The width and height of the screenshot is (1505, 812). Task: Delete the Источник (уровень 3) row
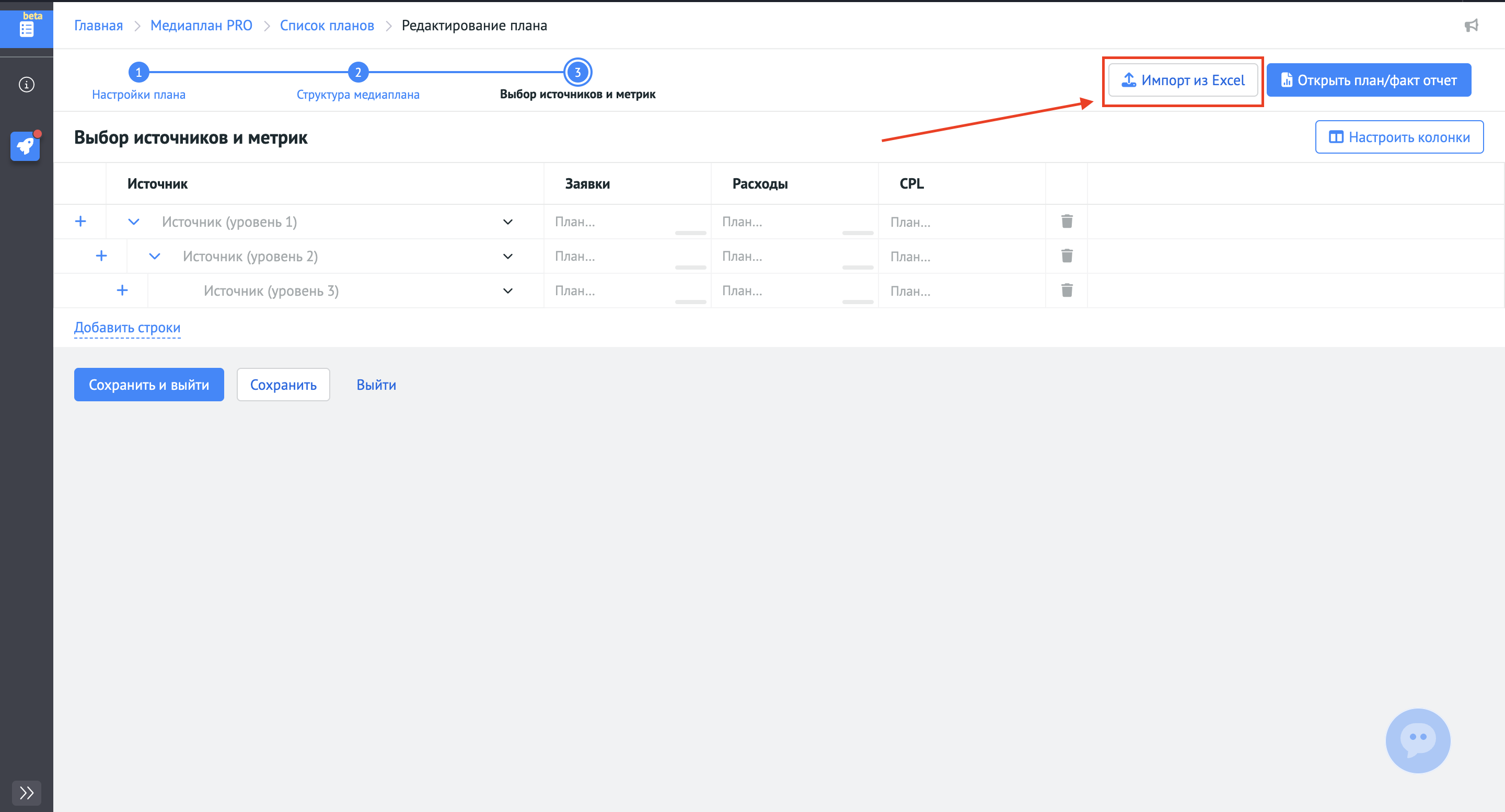point(1067,291)
